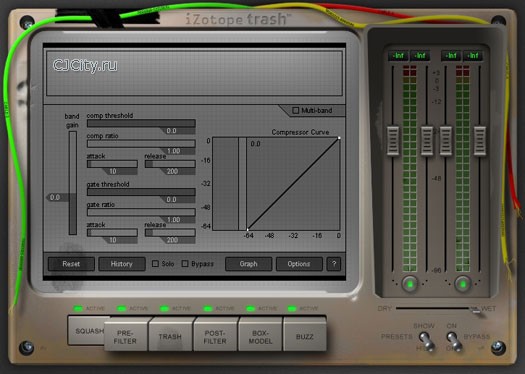The width and height of the screenshot is (525, 374).
Task: Switch to BOX-MODEL module
Action: [260, 336]
